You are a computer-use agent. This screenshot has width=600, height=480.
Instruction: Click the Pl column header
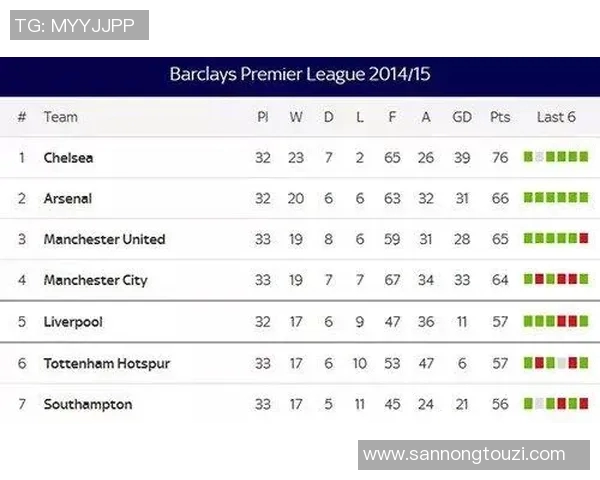[x=263, y=117]
